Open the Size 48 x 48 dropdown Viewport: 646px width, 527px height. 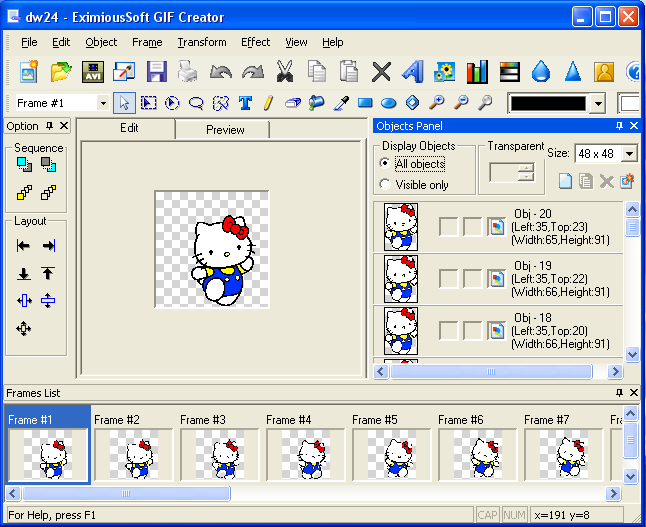[630, 154]
